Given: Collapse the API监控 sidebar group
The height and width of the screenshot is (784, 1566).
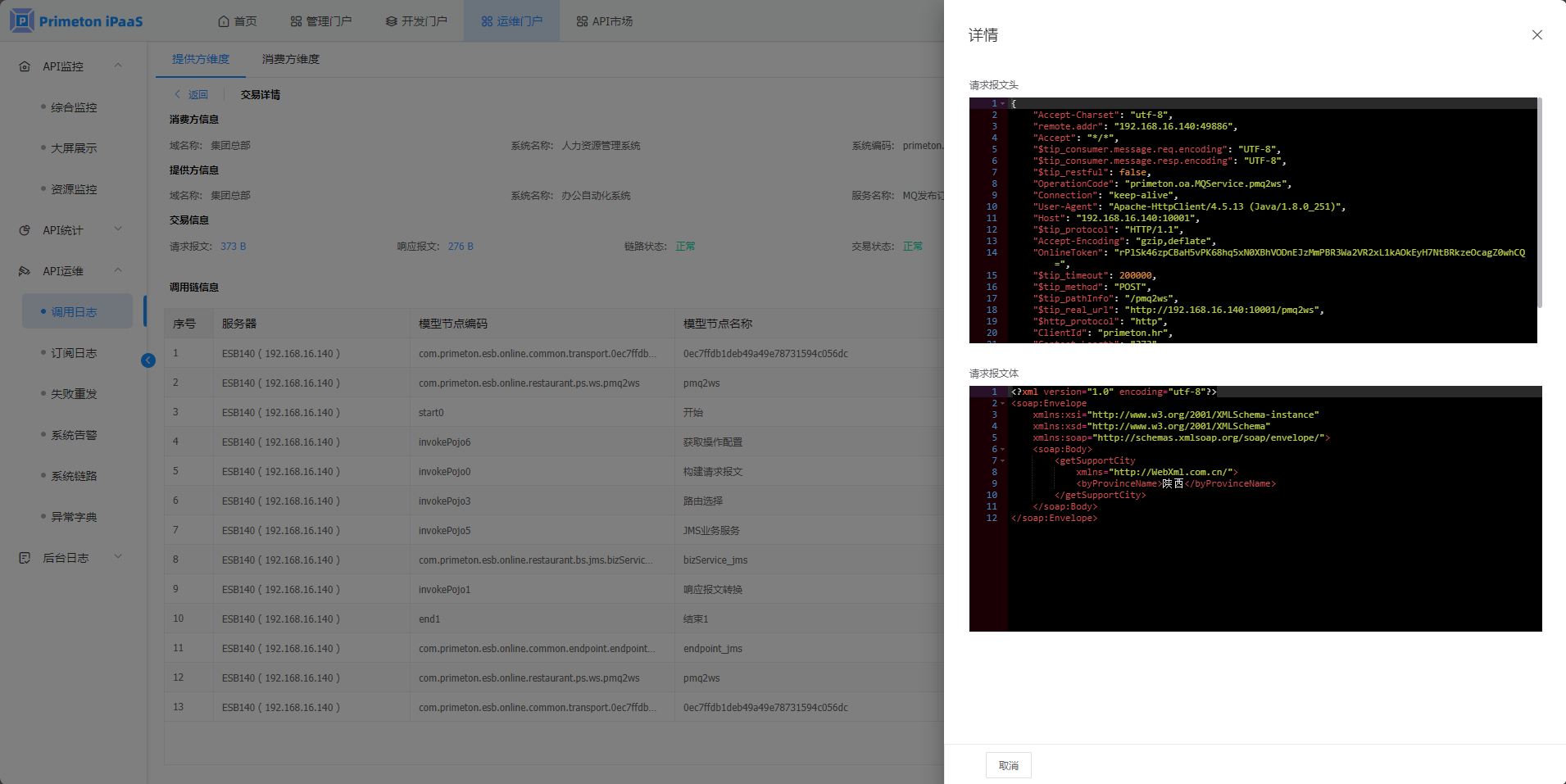Looking at the screenshot, I should point(118,66).
